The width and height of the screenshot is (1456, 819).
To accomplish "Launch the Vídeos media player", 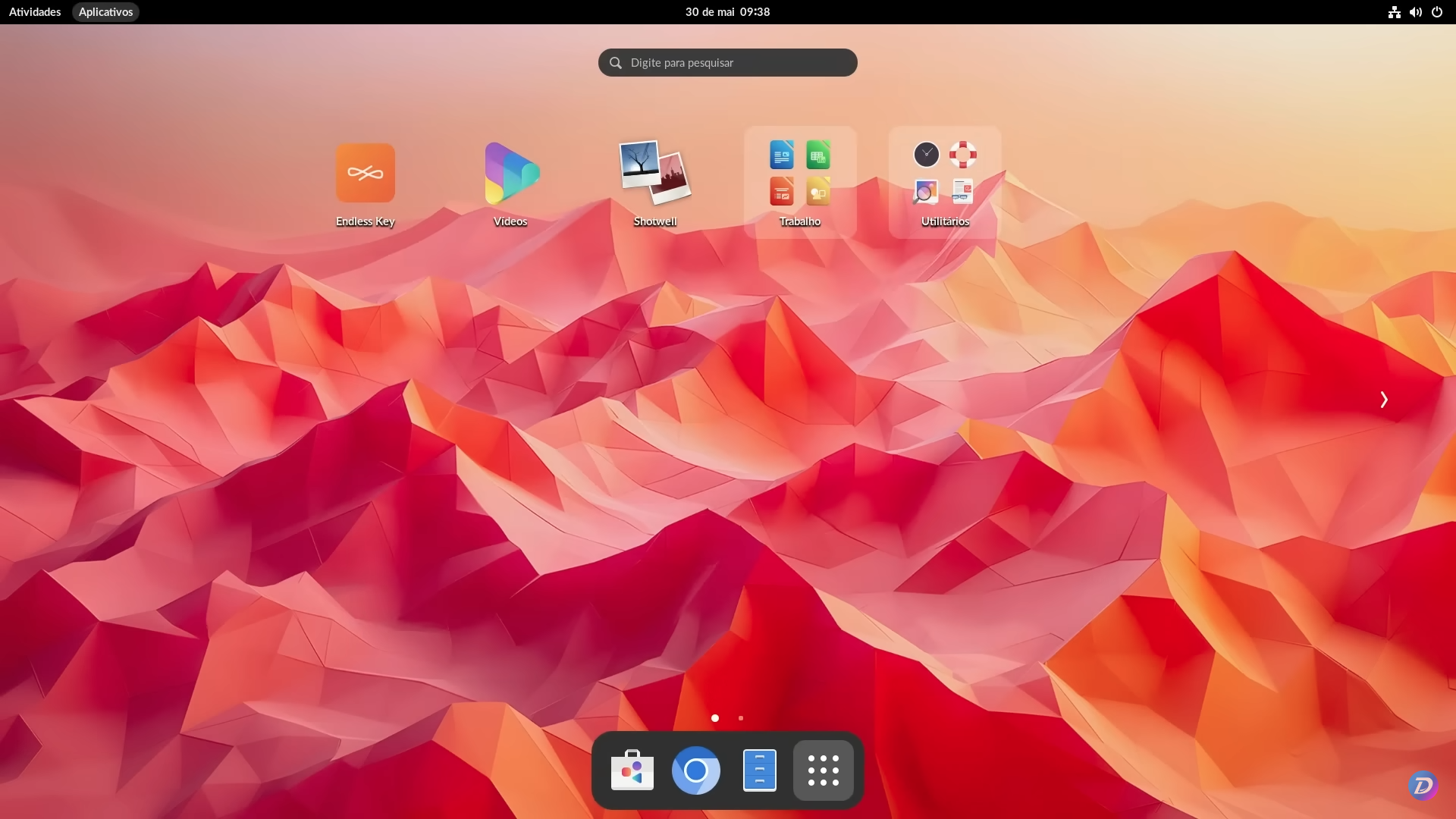I will tap(510, 173).
